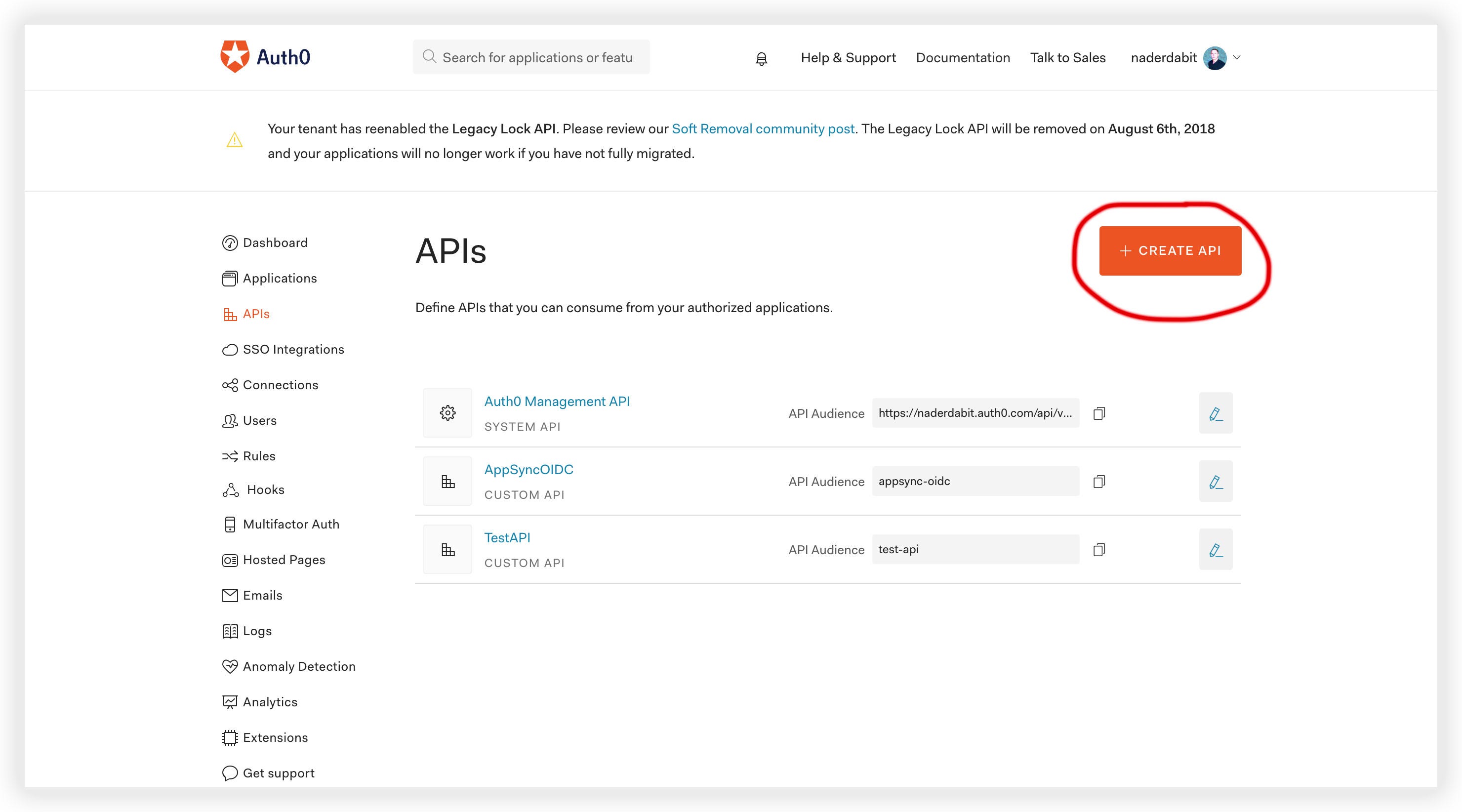Click the Rules shuffle icon
The height and width of the screenshot is (812, 1462).
click(230, 456)
